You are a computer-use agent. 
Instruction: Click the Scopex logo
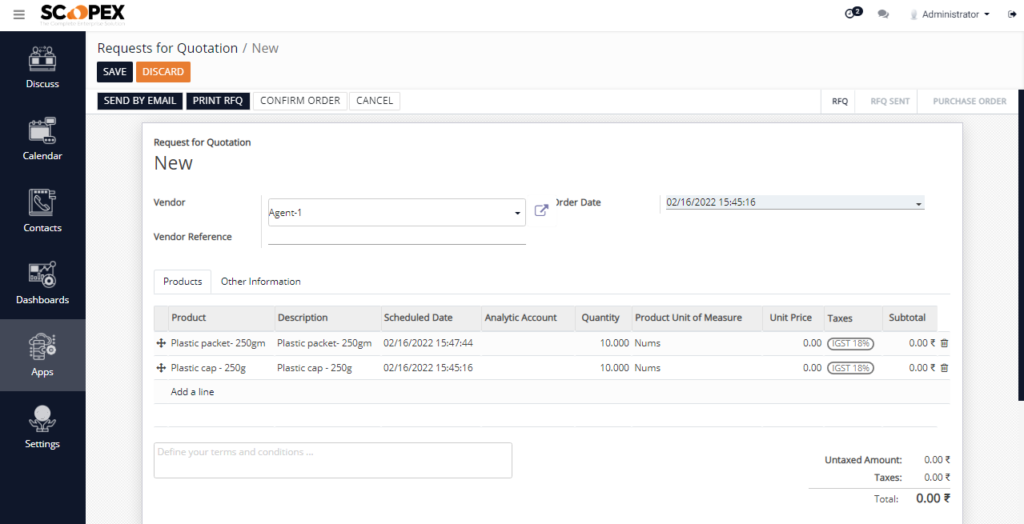(x=82, y=14)
